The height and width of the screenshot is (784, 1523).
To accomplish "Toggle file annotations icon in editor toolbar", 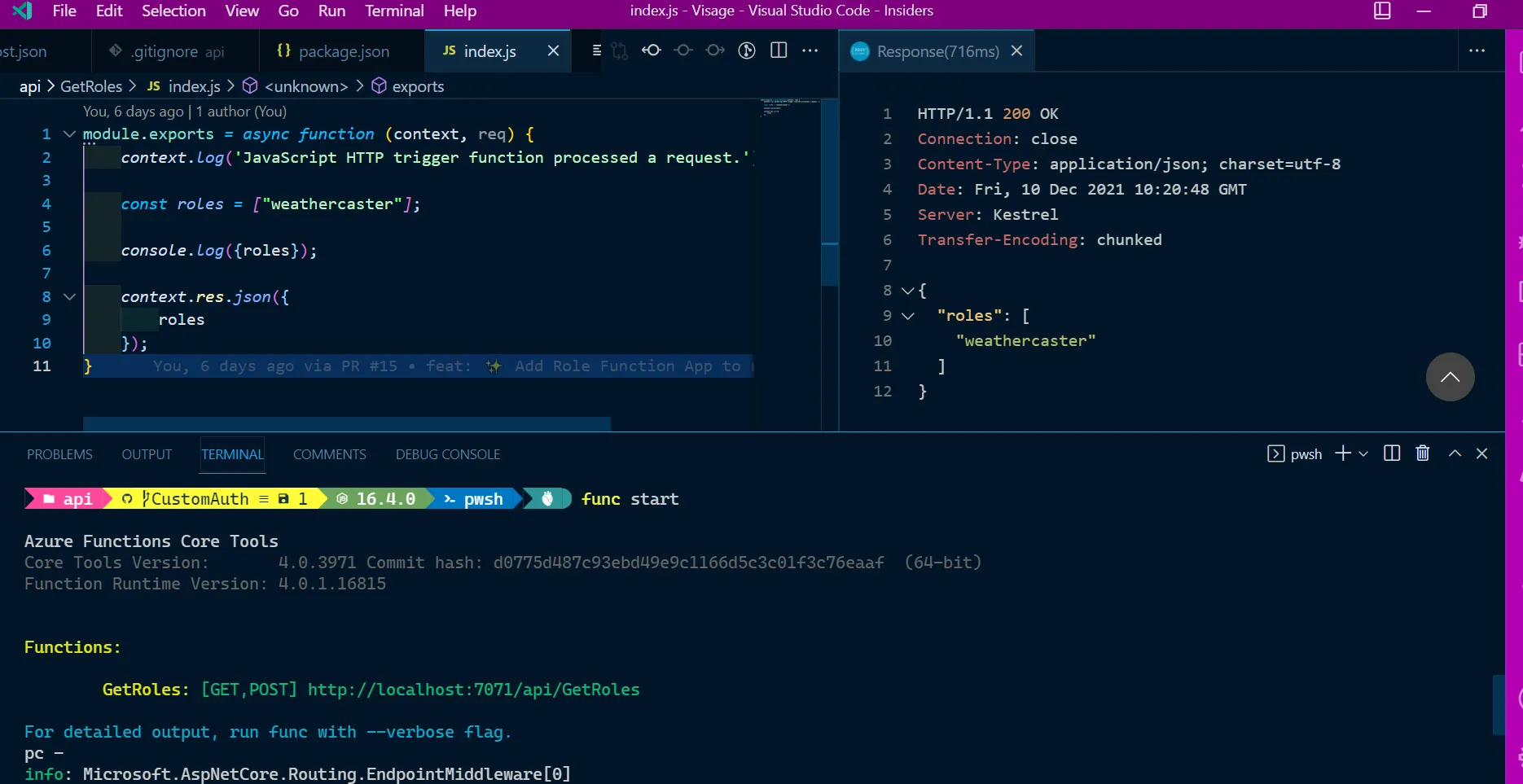I will coord(596,50).
